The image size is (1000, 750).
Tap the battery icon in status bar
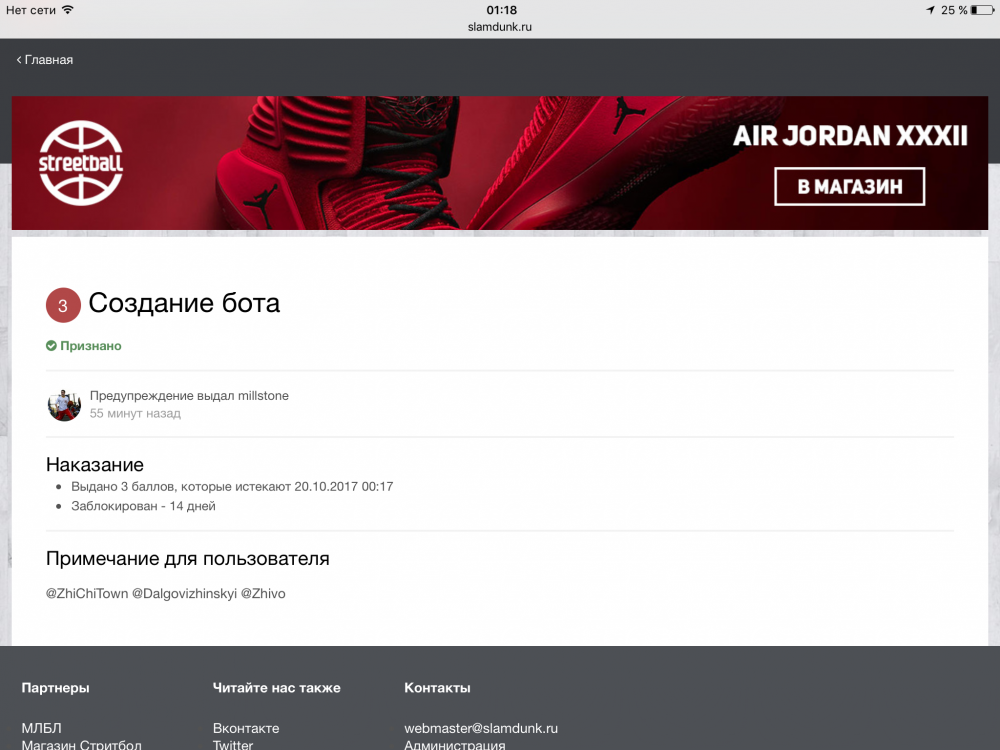(982, 10)
